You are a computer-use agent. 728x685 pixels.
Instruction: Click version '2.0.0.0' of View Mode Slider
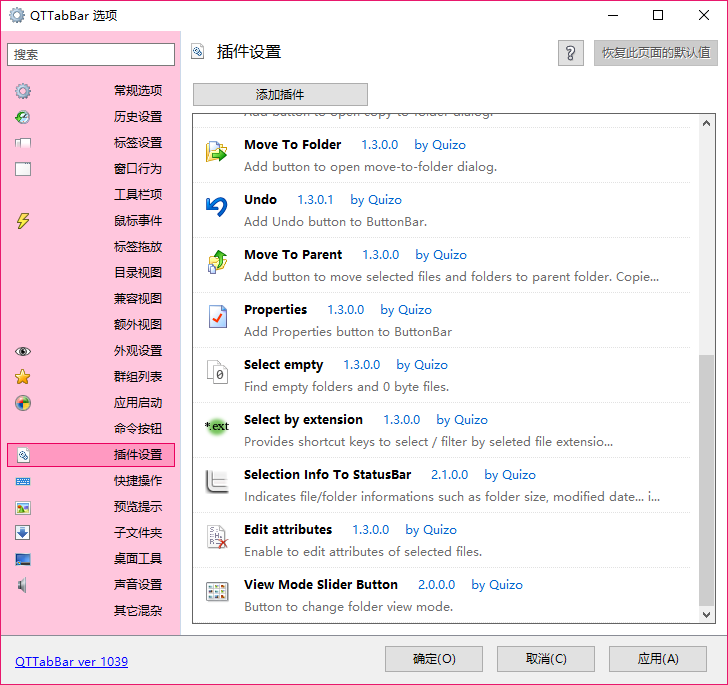pos(436,585)
